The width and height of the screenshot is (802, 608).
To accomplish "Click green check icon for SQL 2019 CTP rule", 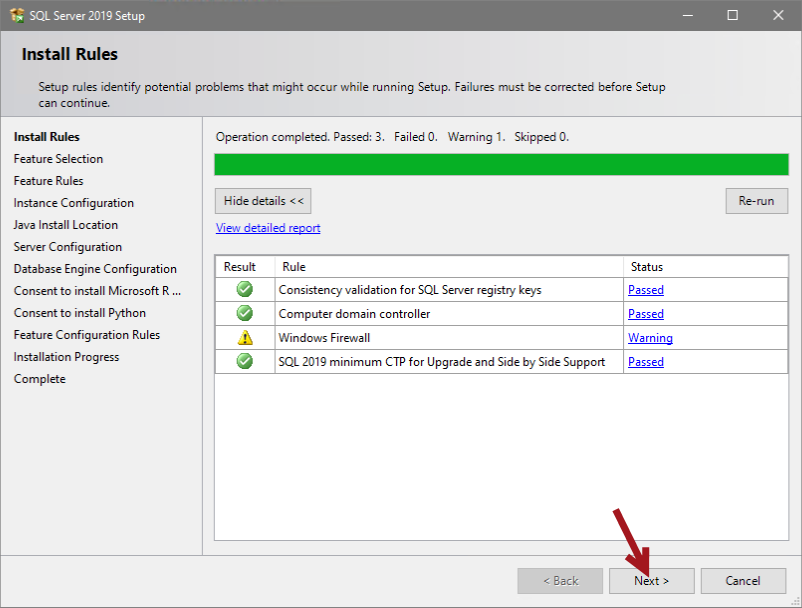I will point(244,362).
